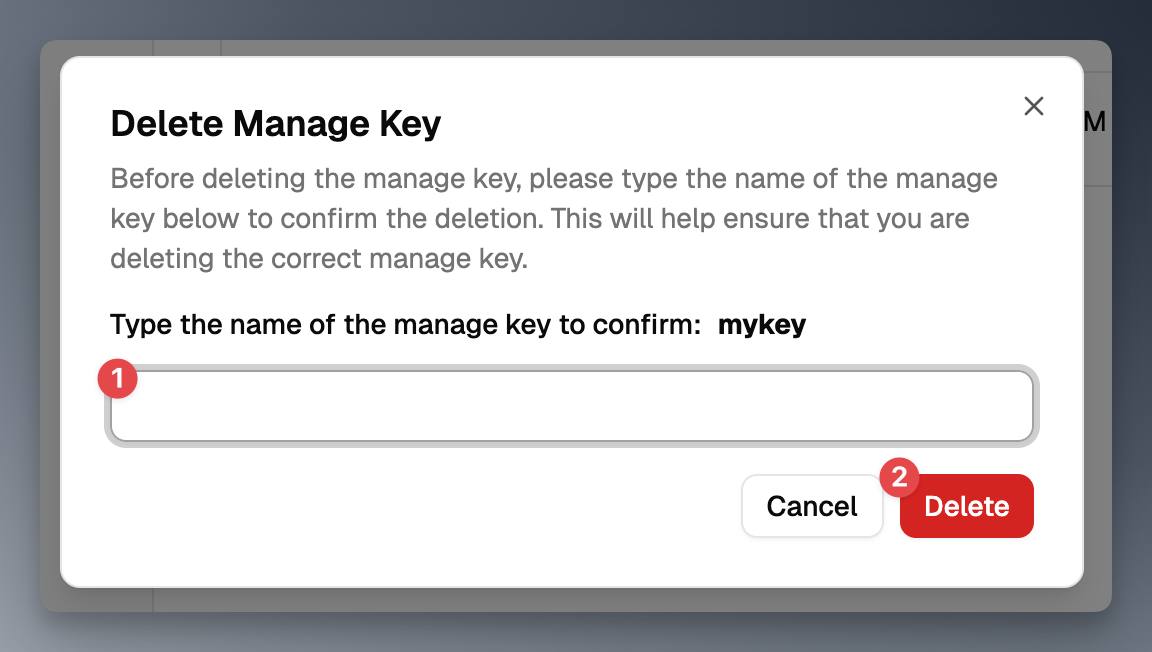Image resolution: width=1152 pixels, height=652 pixels.
Task: Click the Delete button to confirm removal
Action: pyautogui.click(x=966, y=506)
